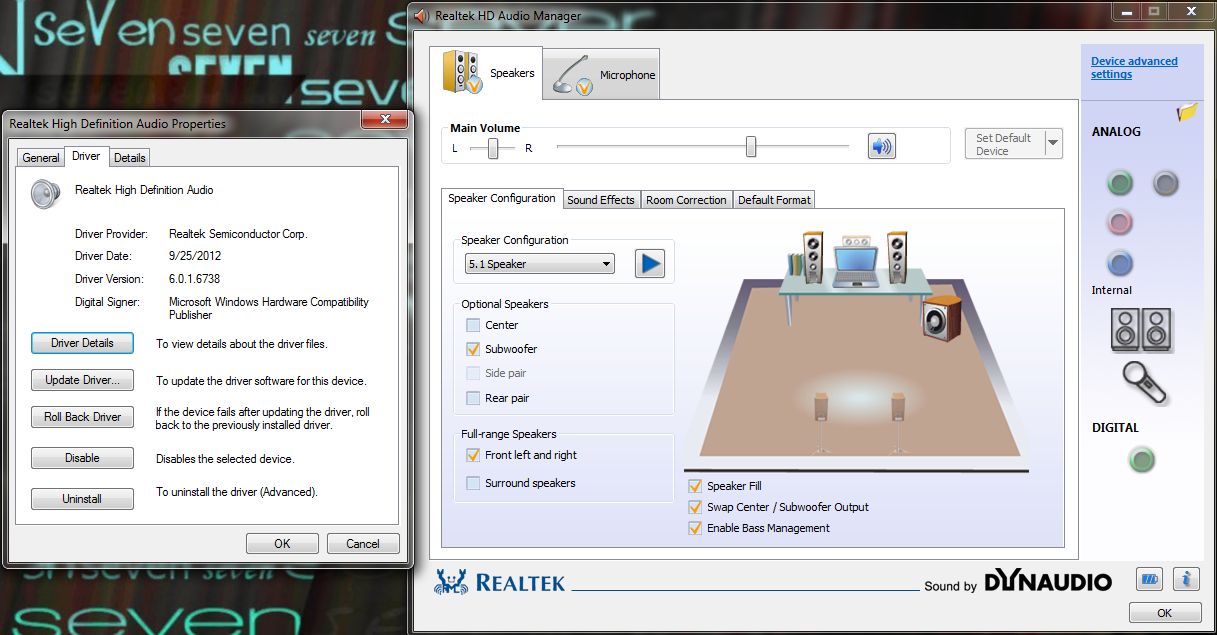Click Cancel in the Properties dialog

363,544
